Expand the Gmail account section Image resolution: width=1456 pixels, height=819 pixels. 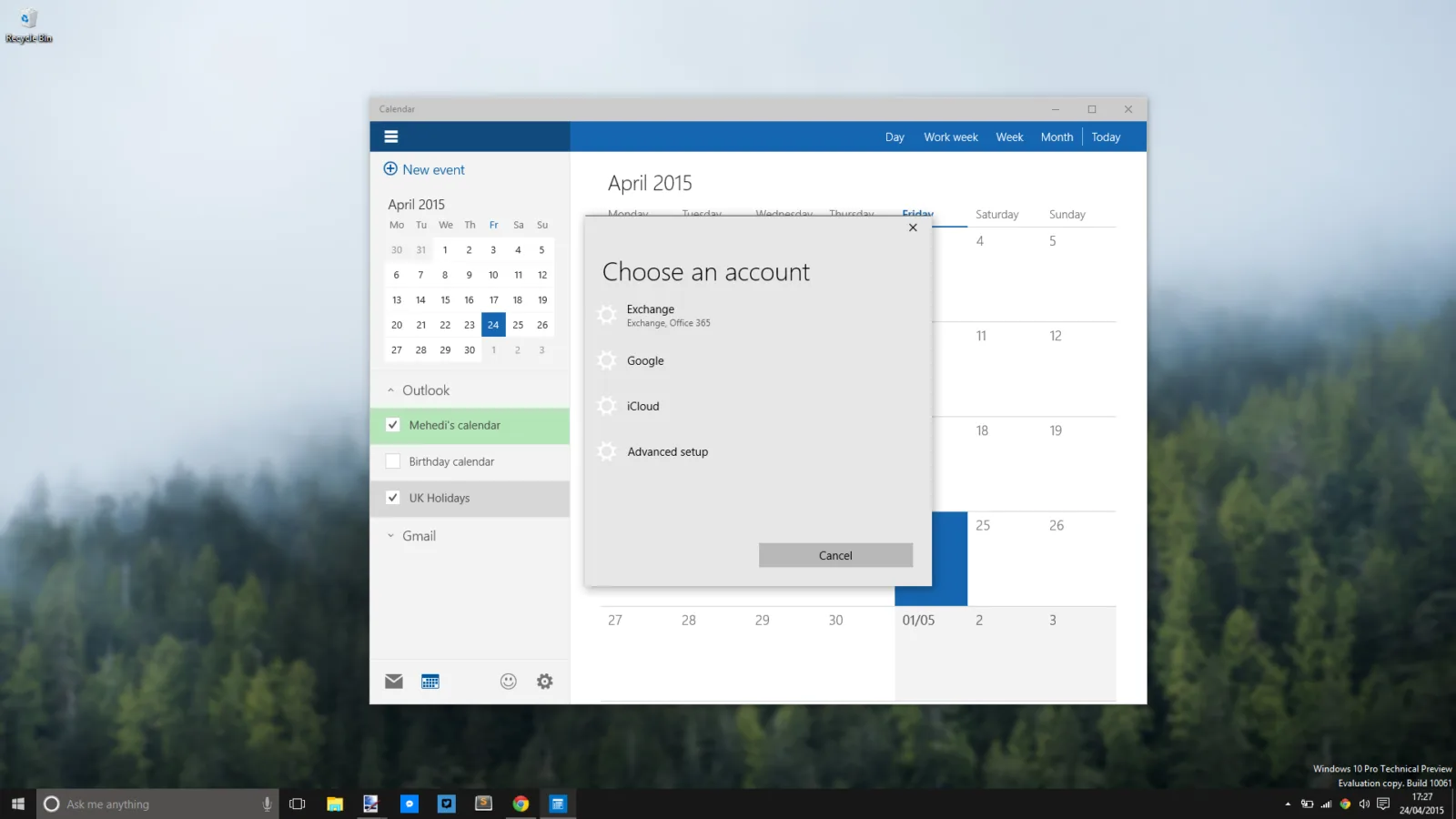point(391,536)
